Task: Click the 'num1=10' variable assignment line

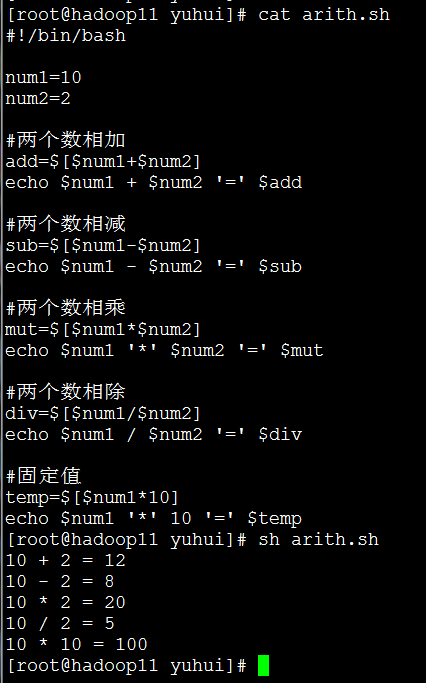Action: point(44,78)
